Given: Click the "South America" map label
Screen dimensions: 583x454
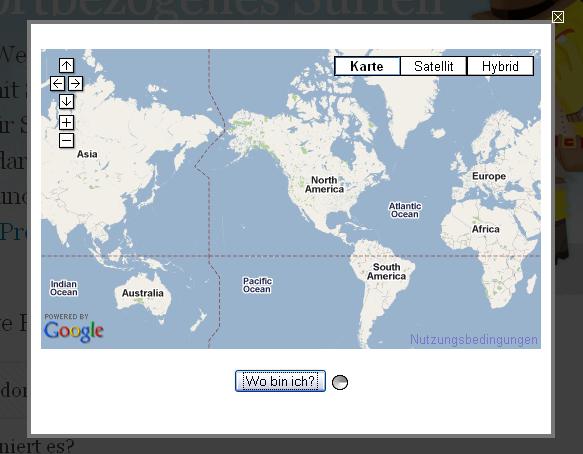Looking at the screenshot, I should pyautogui.click(x=386, y=271).
